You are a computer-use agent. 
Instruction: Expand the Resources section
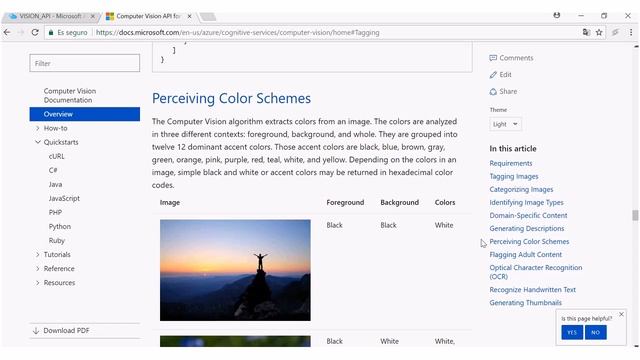click(38, 282)
